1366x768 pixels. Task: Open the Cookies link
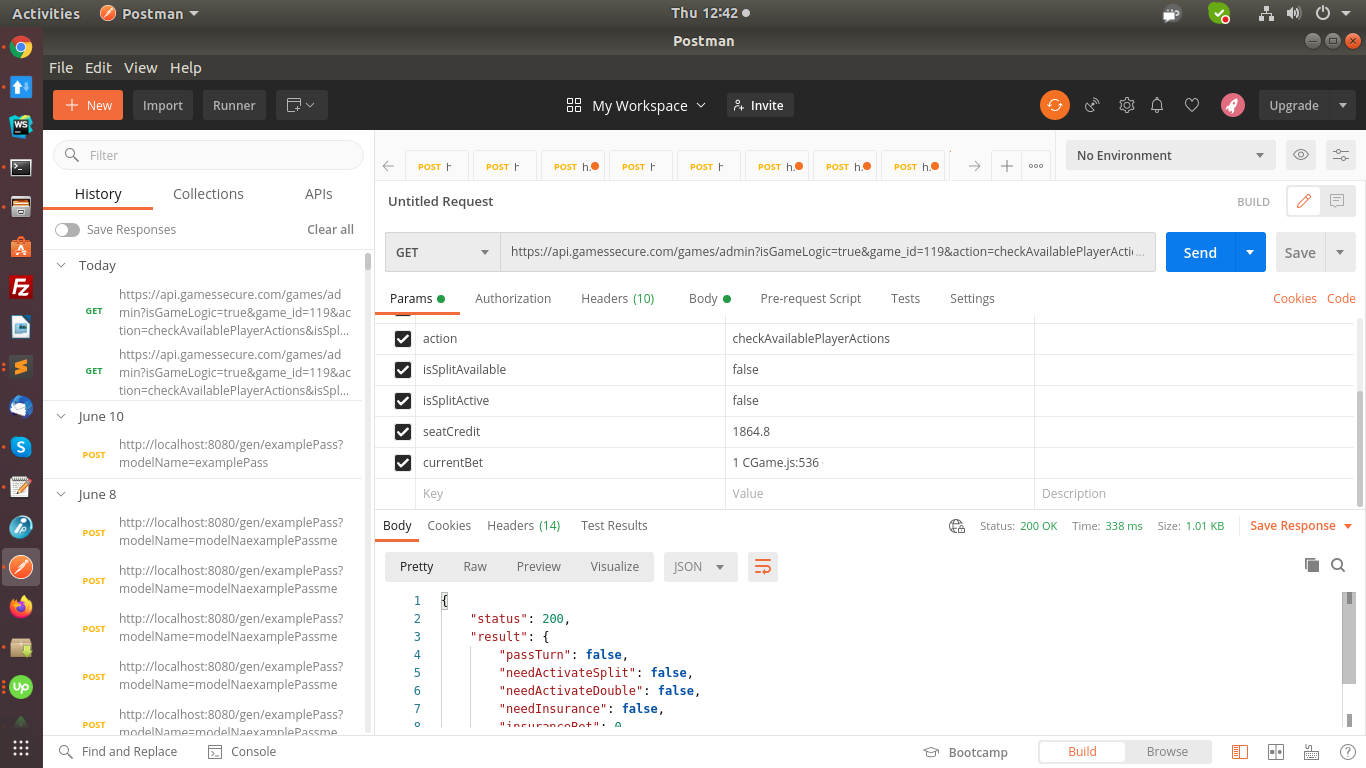[x=1294, y=299]
